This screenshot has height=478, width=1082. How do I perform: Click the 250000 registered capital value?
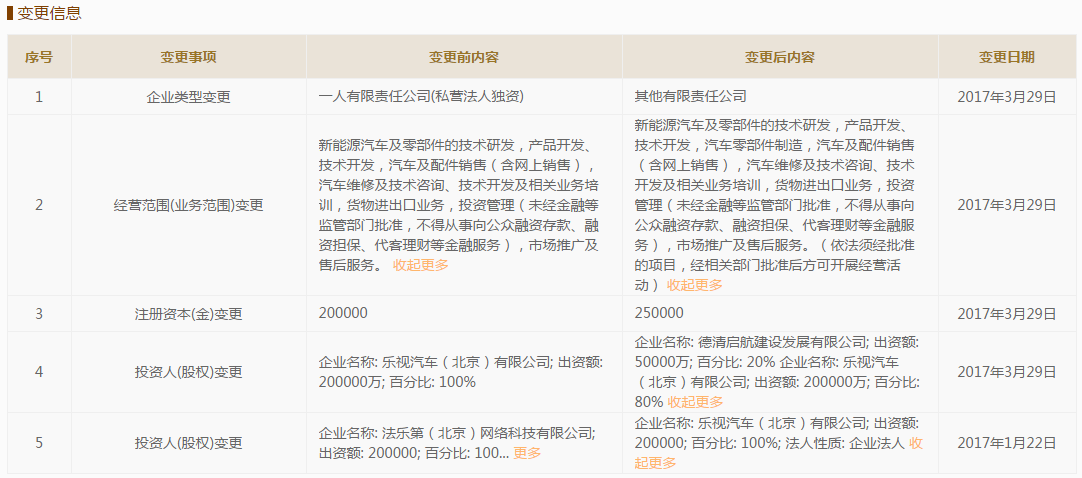(659, 313)
